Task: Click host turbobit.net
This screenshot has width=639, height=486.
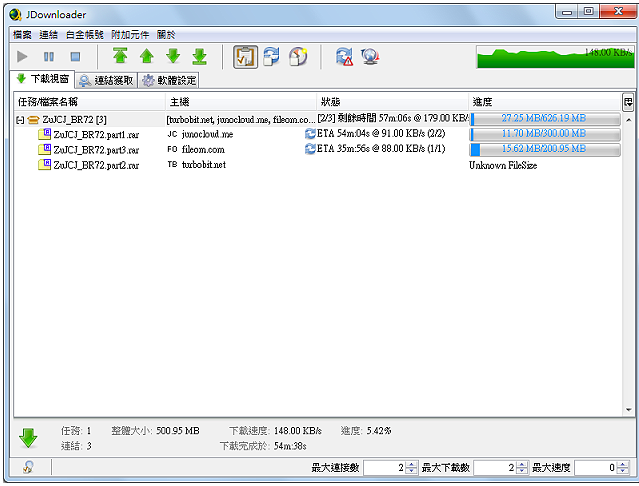Action: 204,165
